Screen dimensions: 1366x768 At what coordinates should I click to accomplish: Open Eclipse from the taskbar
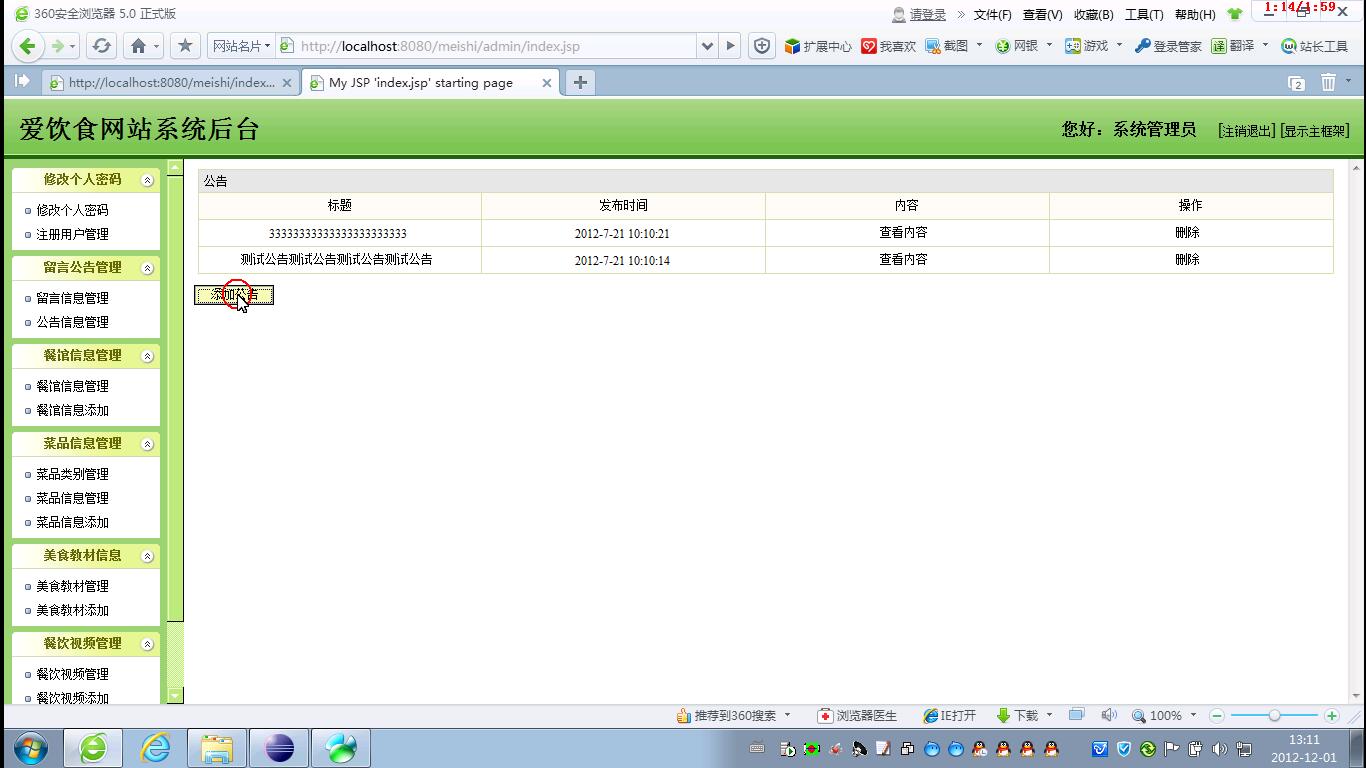[x=279, y=748]
